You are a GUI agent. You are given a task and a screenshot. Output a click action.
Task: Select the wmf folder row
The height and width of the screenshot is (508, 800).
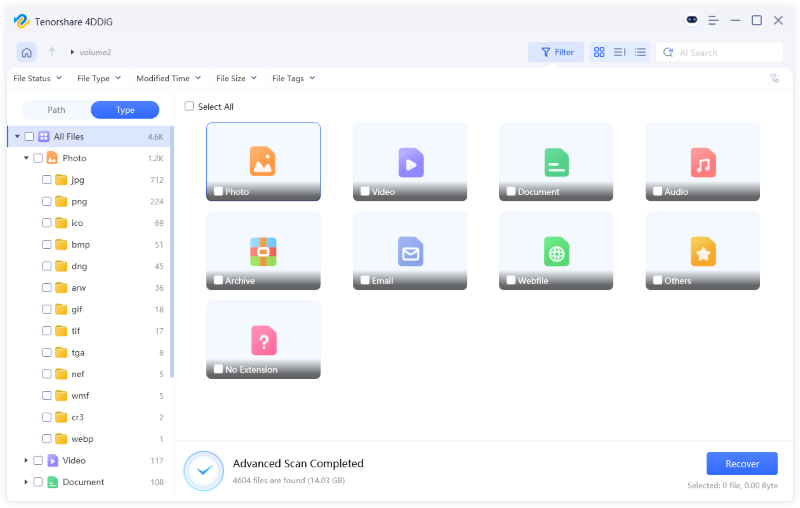90,395
